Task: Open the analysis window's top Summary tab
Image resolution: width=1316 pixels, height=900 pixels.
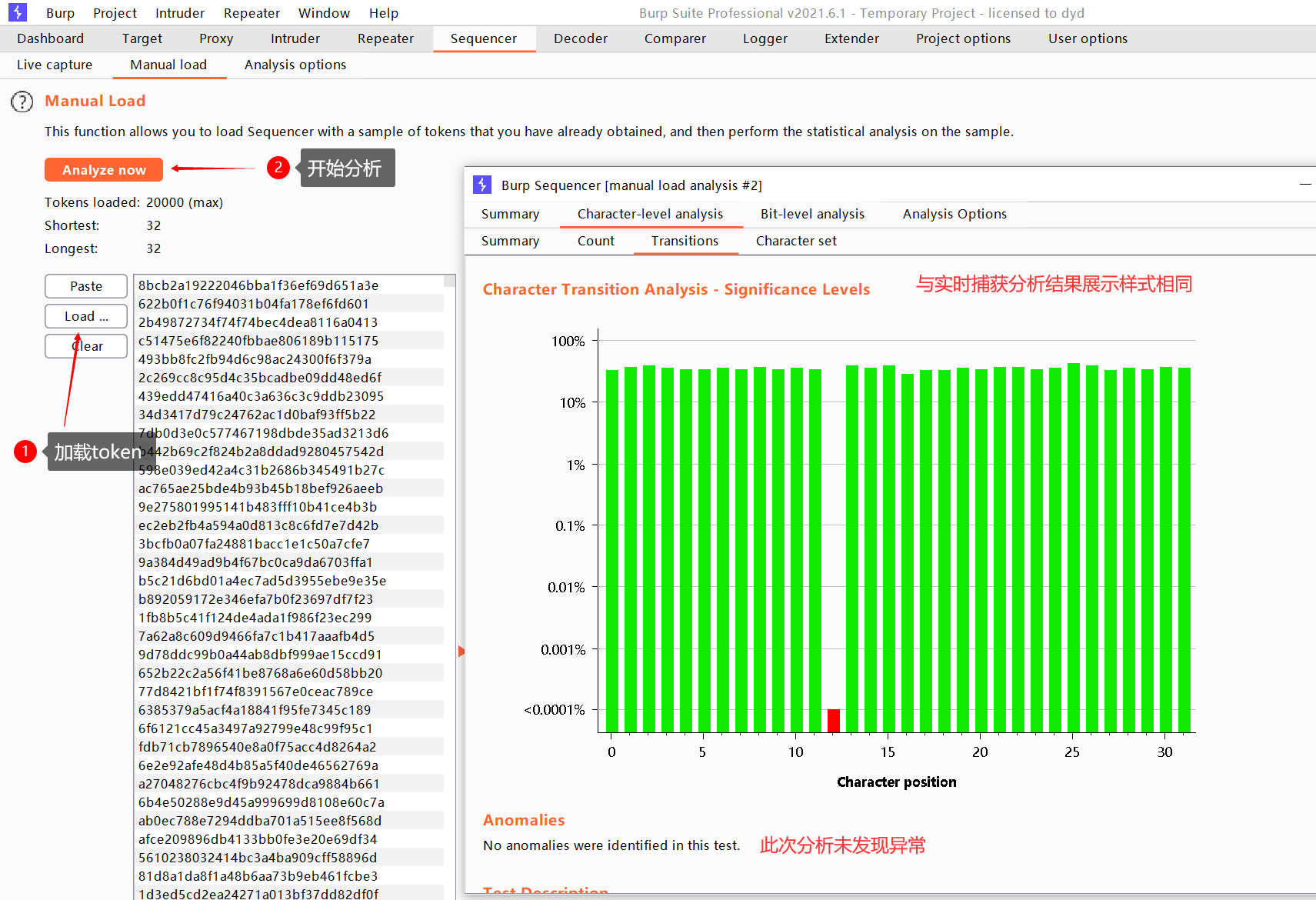Action: click(510, 214)
